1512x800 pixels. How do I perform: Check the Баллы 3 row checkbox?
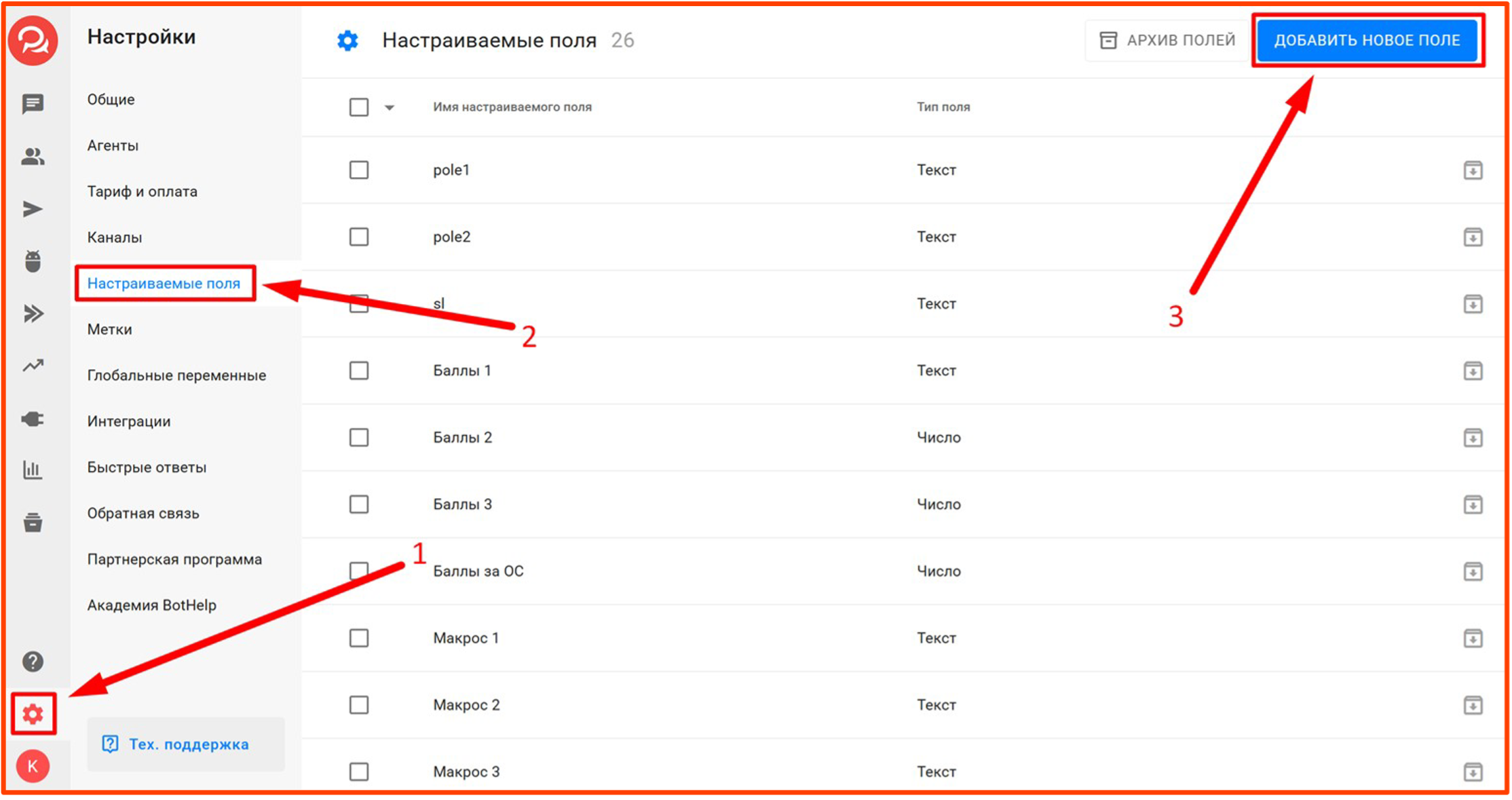pyautogui.click(x=359, y=504)
